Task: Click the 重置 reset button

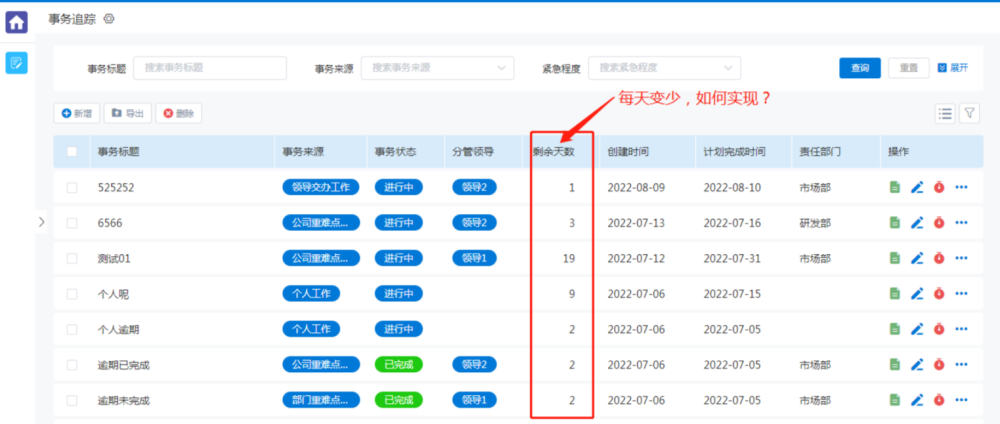Action: click(908, 68)
